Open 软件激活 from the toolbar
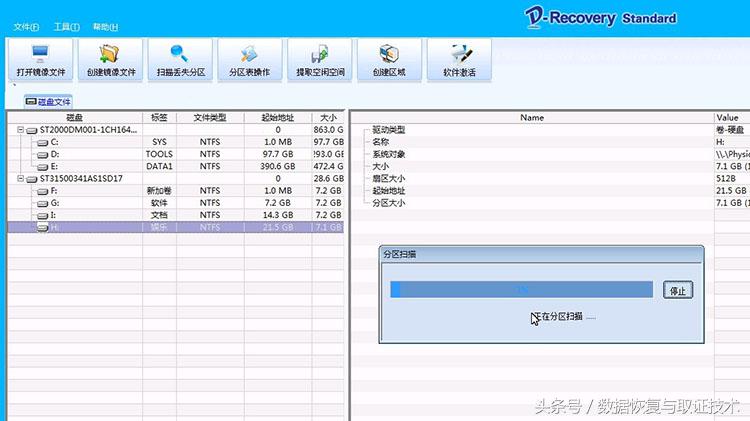Screen dimensions: 750x421 (x=459, y=60)
